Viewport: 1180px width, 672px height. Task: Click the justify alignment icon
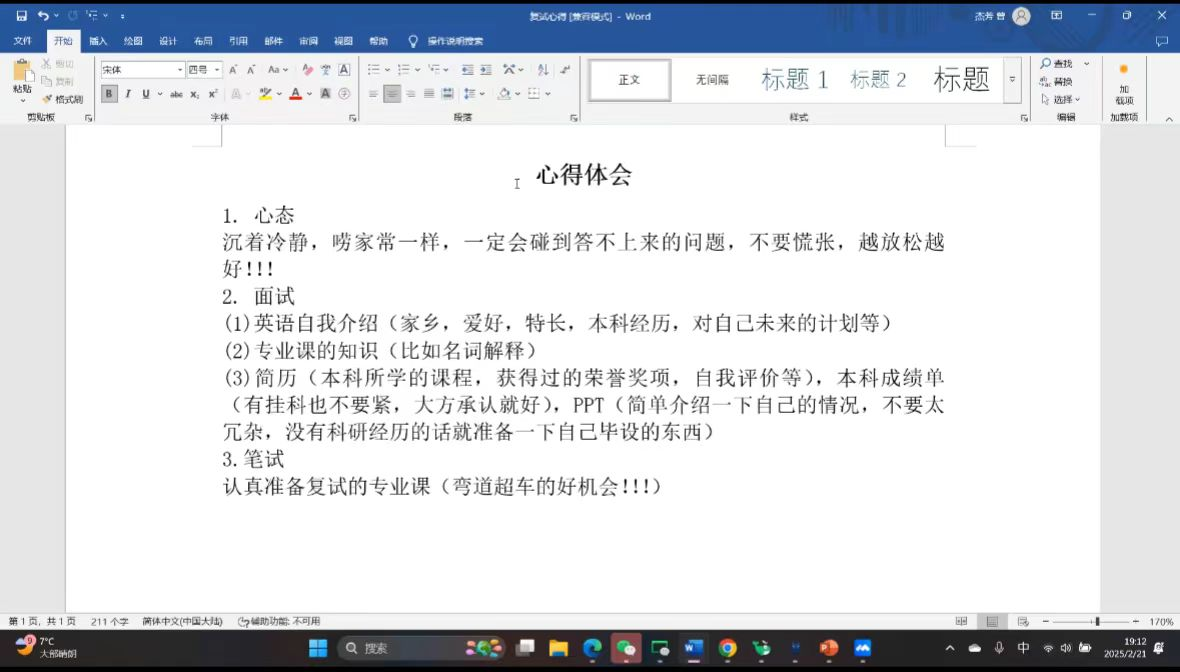[x=429, y=94]
